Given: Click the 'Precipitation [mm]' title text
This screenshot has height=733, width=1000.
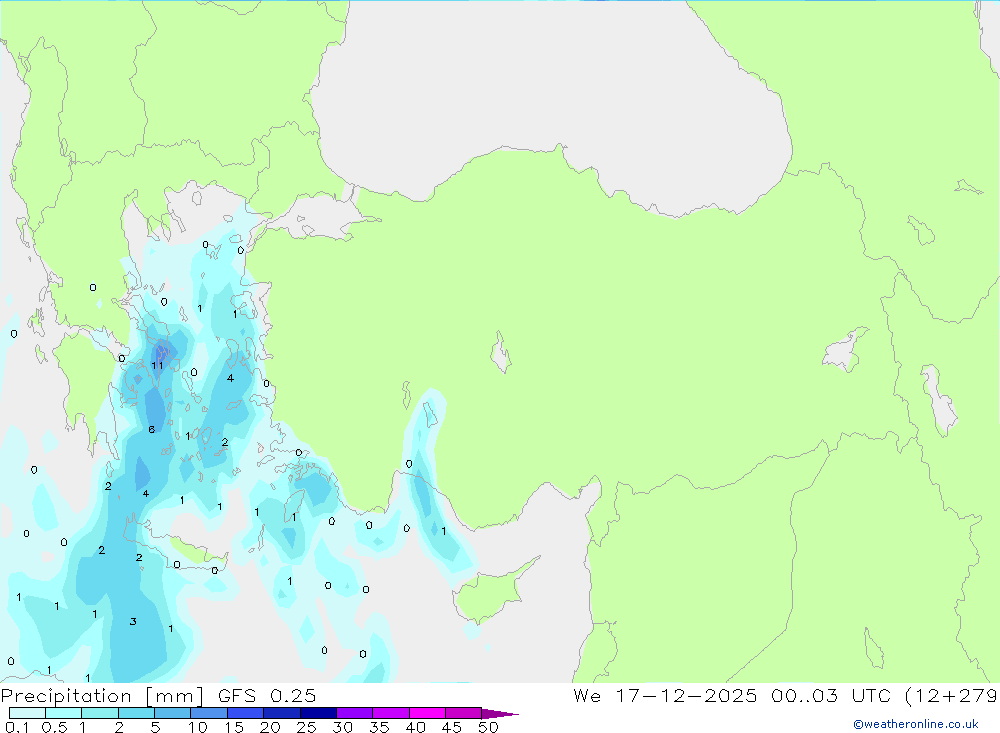Looking at the screenshot, I should tap(102, 696).
